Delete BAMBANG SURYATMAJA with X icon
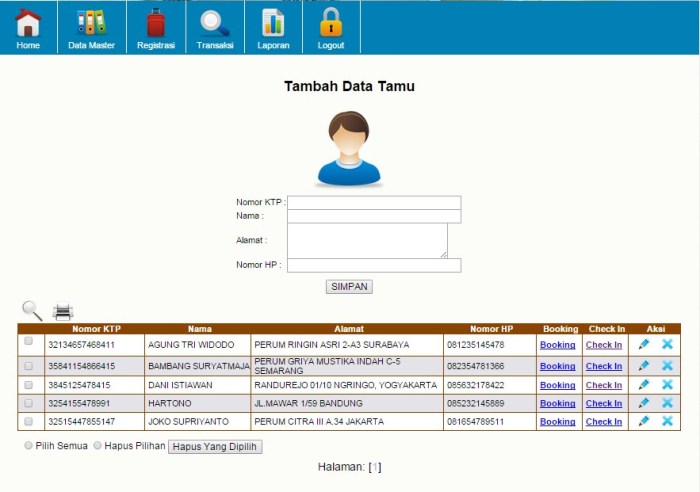This screenshot has width=700, height=492. tap(667, 365)
